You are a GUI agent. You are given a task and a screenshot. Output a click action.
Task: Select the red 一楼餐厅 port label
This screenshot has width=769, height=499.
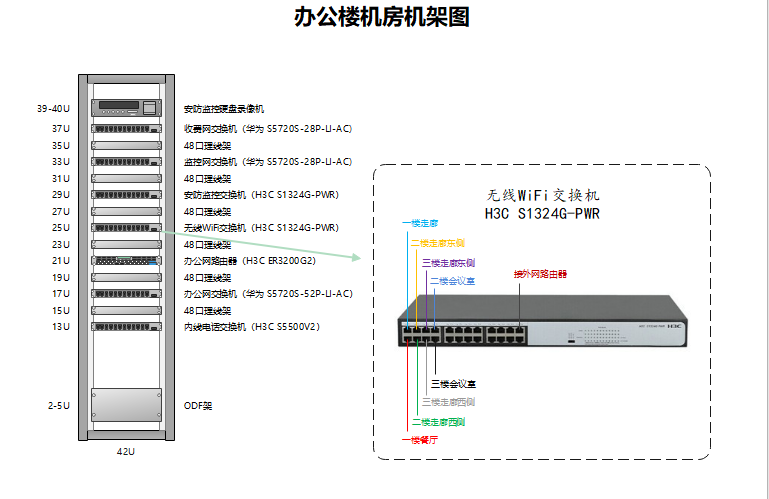pyautogui.click(x=420, y=440)
